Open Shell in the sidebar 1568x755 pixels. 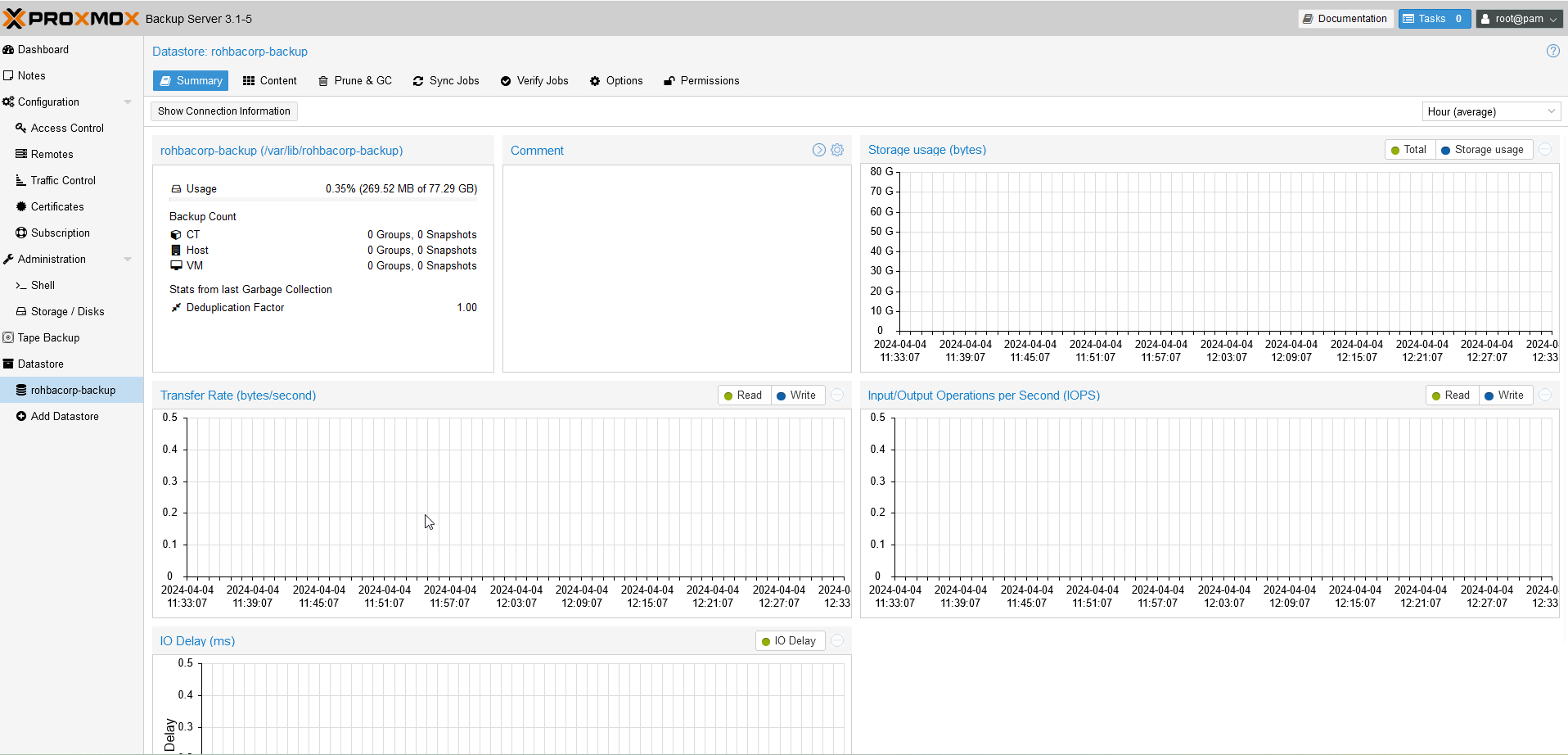pyautogui.click(x=71, y=285)
